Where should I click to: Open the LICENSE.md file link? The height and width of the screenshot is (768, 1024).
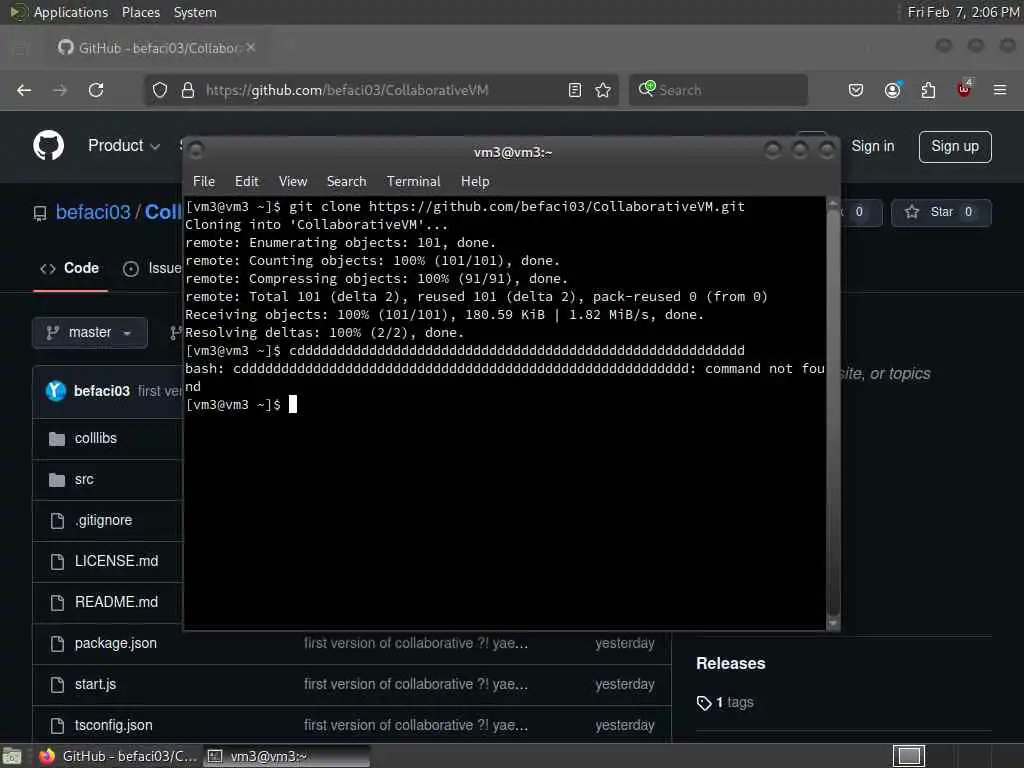(116, 562)
